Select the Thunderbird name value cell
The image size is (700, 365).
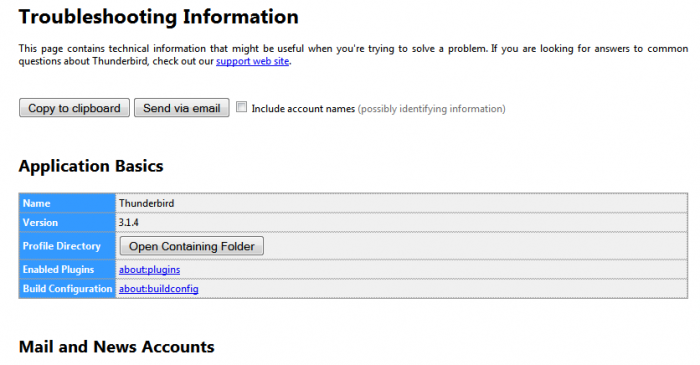click(401, 203)
